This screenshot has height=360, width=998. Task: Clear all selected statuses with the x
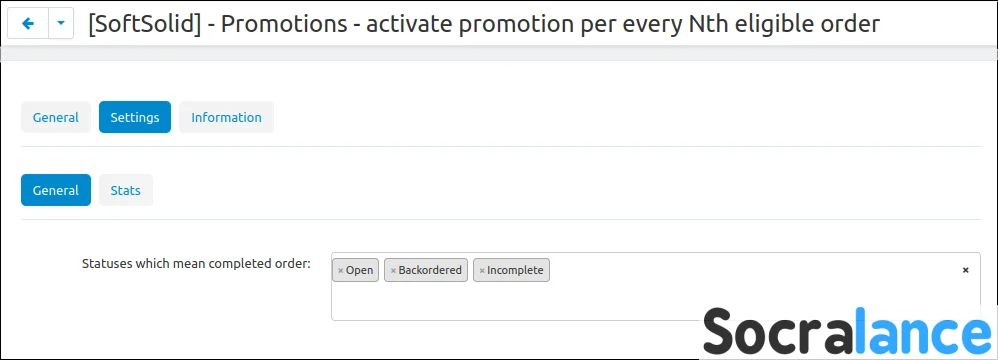coord(966,270)
